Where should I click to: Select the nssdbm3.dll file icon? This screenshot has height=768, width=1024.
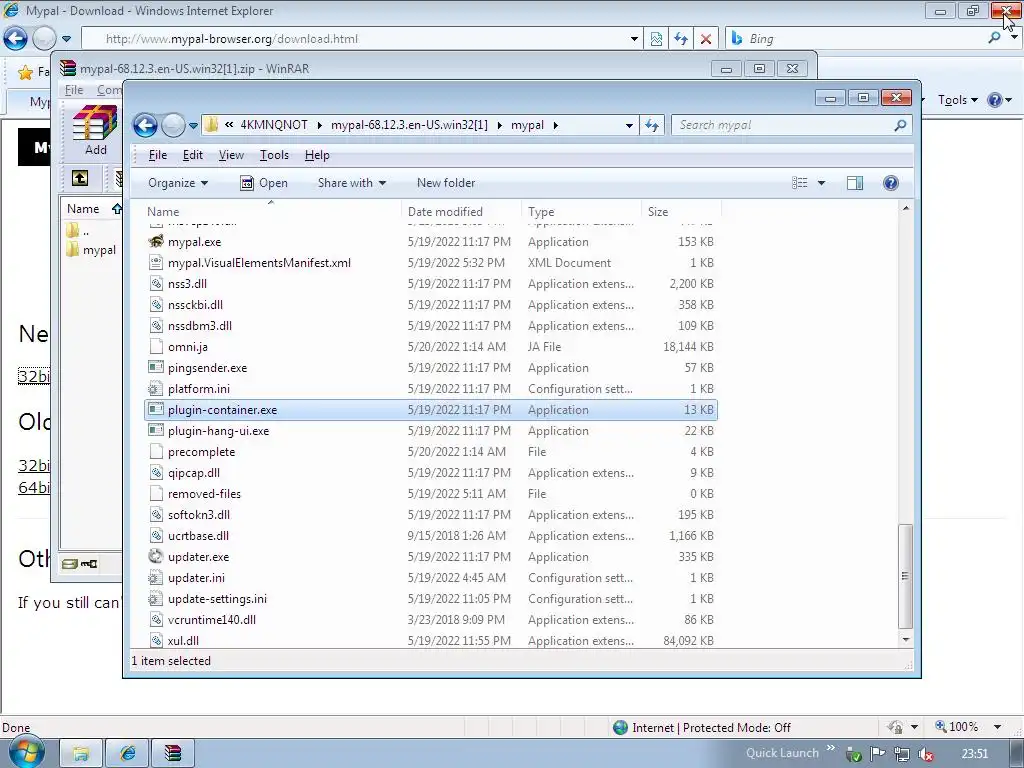click(155, 325)
